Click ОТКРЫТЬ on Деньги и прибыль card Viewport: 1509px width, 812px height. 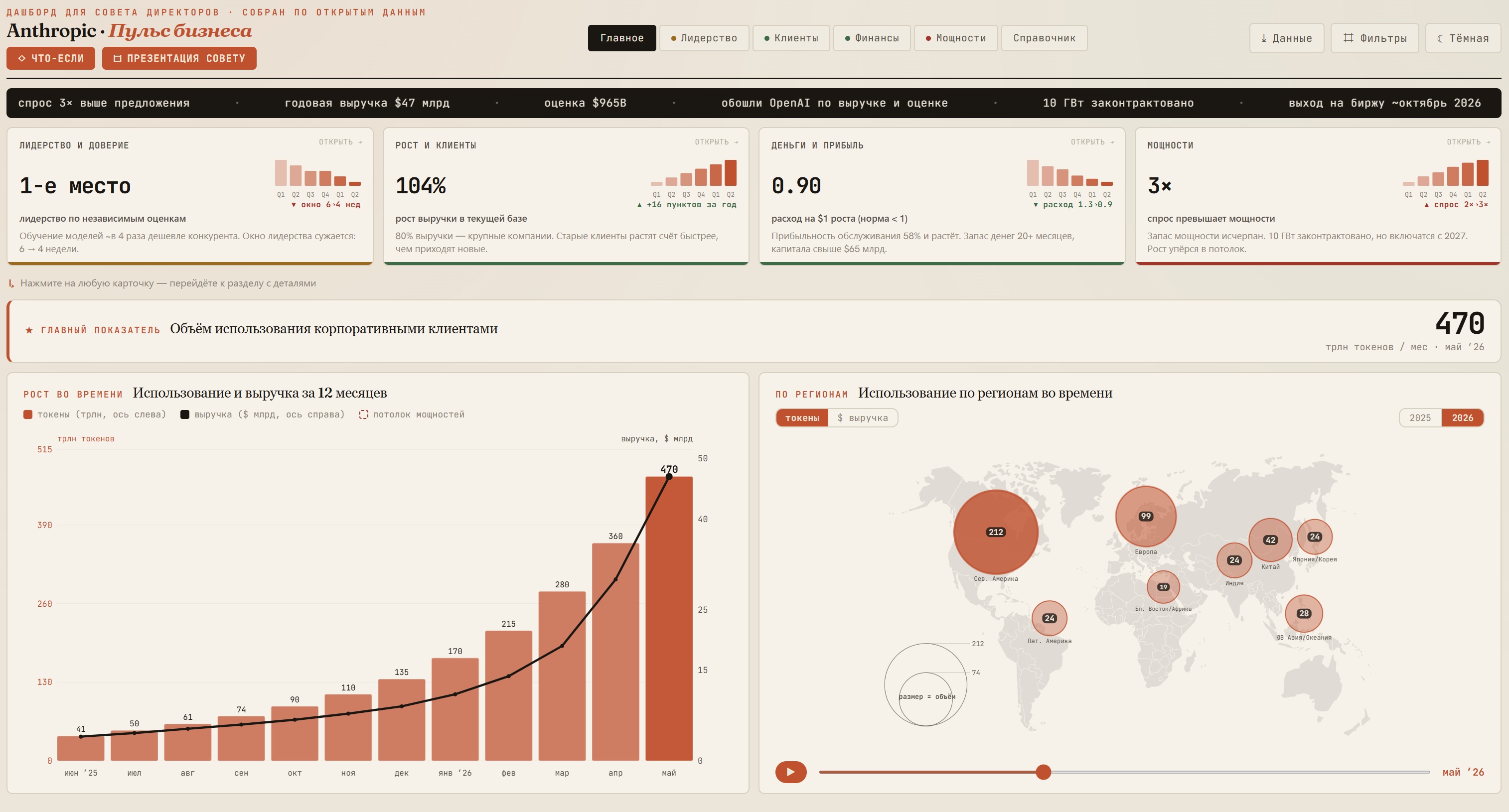[x=1092, y=141]
